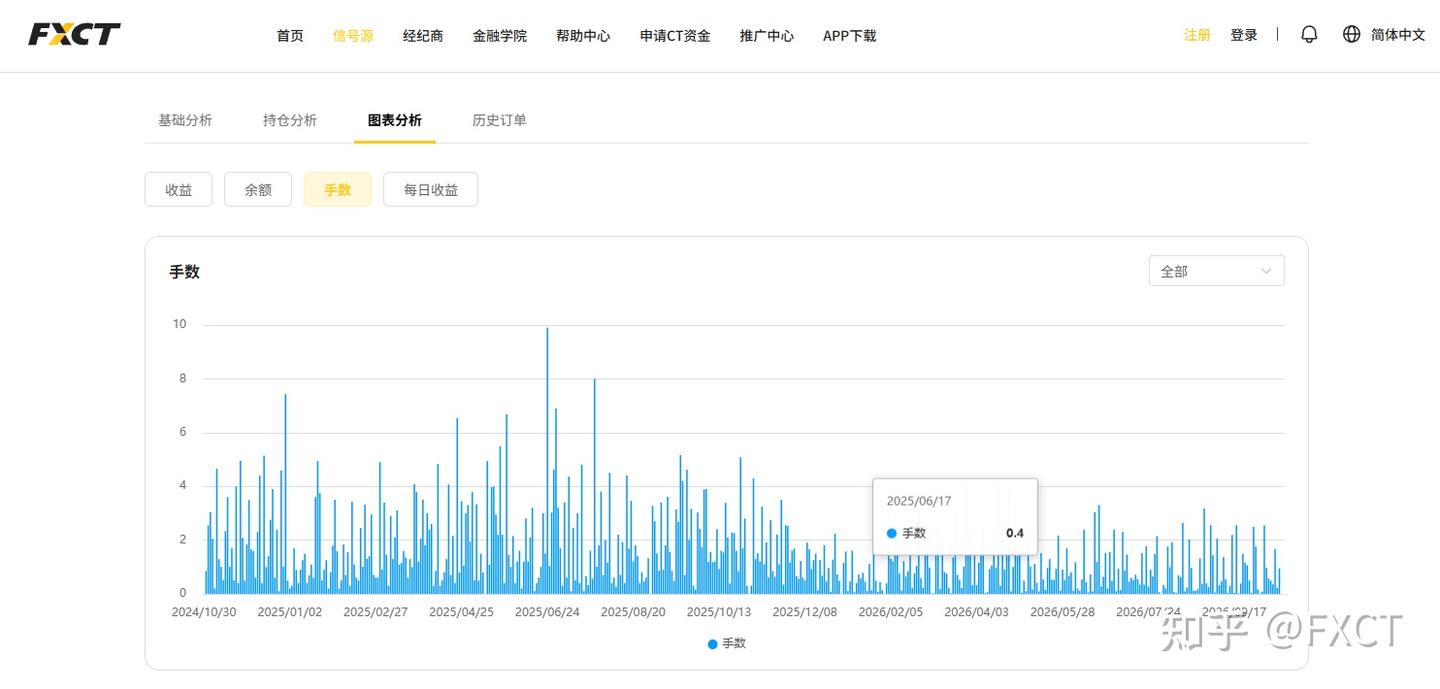The width and height of the screenshot is (1440, 689).
Task: Show the 余额 chart
Action: [258, 189]
